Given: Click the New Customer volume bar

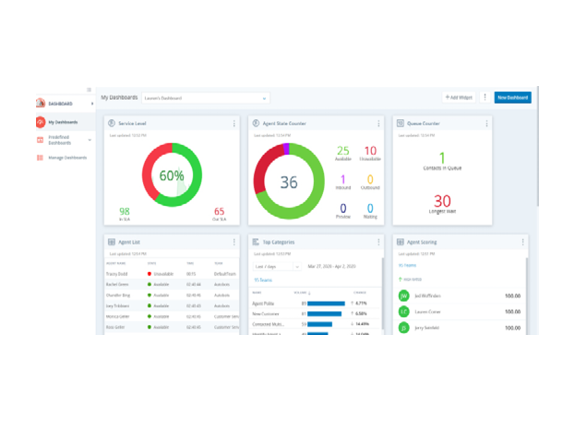Looking at the screenshot, I should (324, 314).
